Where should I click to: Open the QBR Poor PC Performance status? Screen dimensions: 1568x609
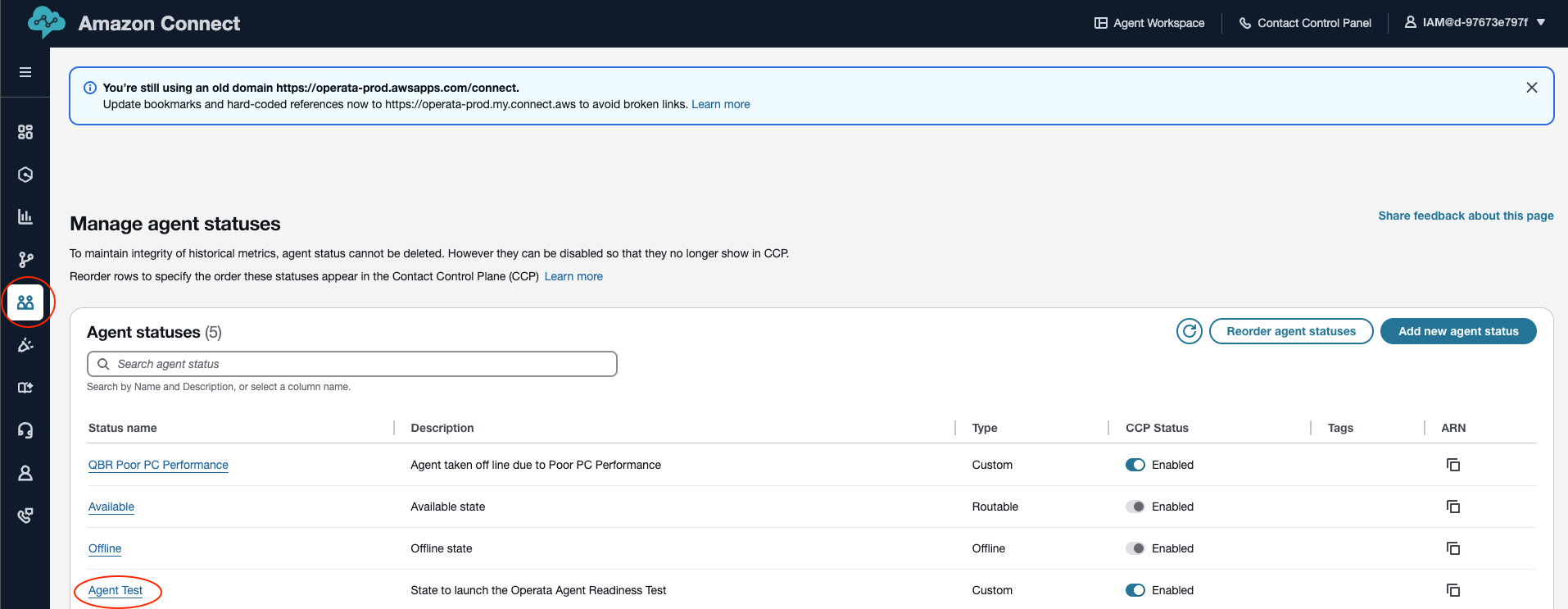[x=158, y=465]
